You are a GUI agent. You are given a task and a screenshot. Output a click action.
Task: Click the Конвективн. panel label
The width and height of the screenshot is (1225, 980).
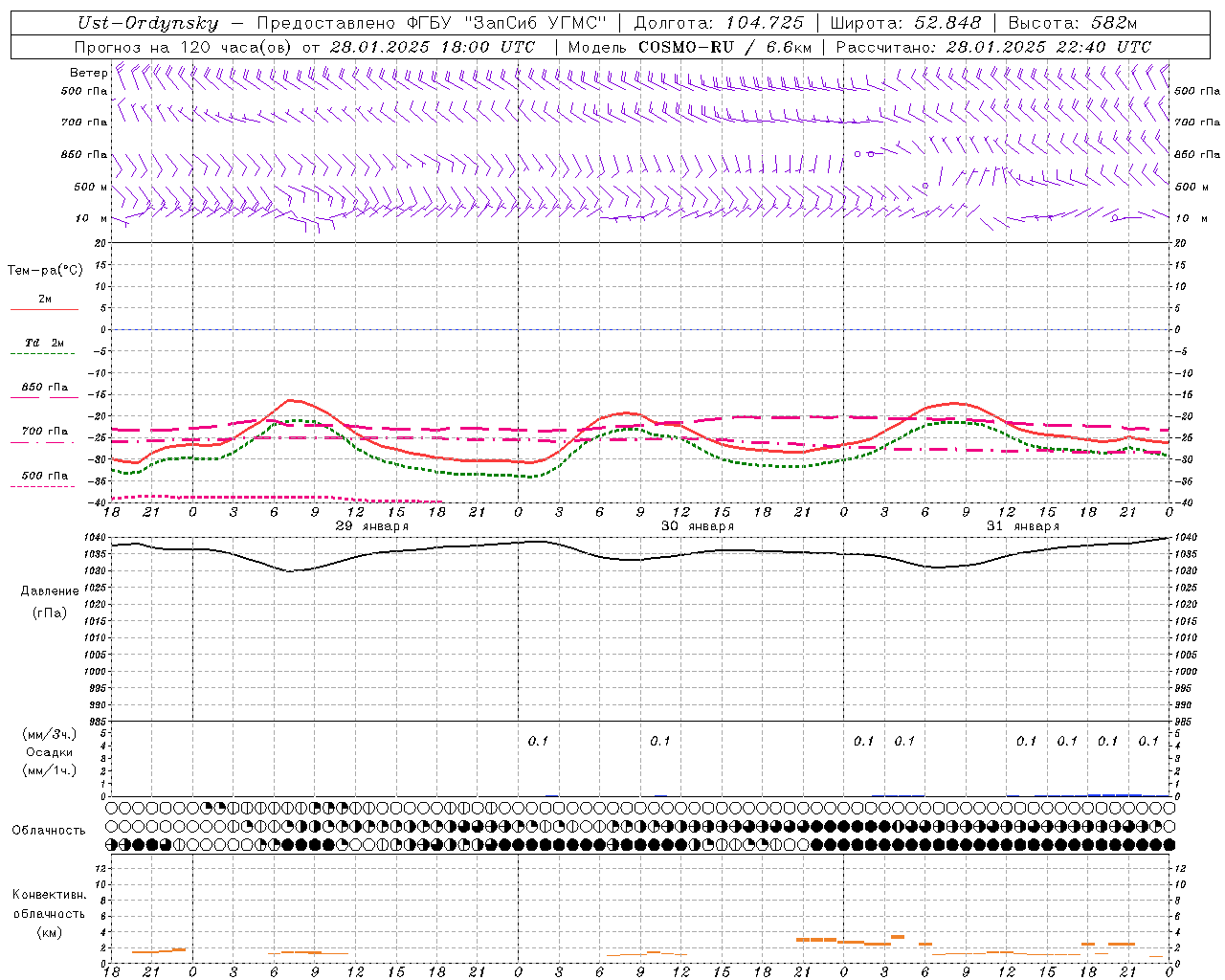(x=49, y=895)
